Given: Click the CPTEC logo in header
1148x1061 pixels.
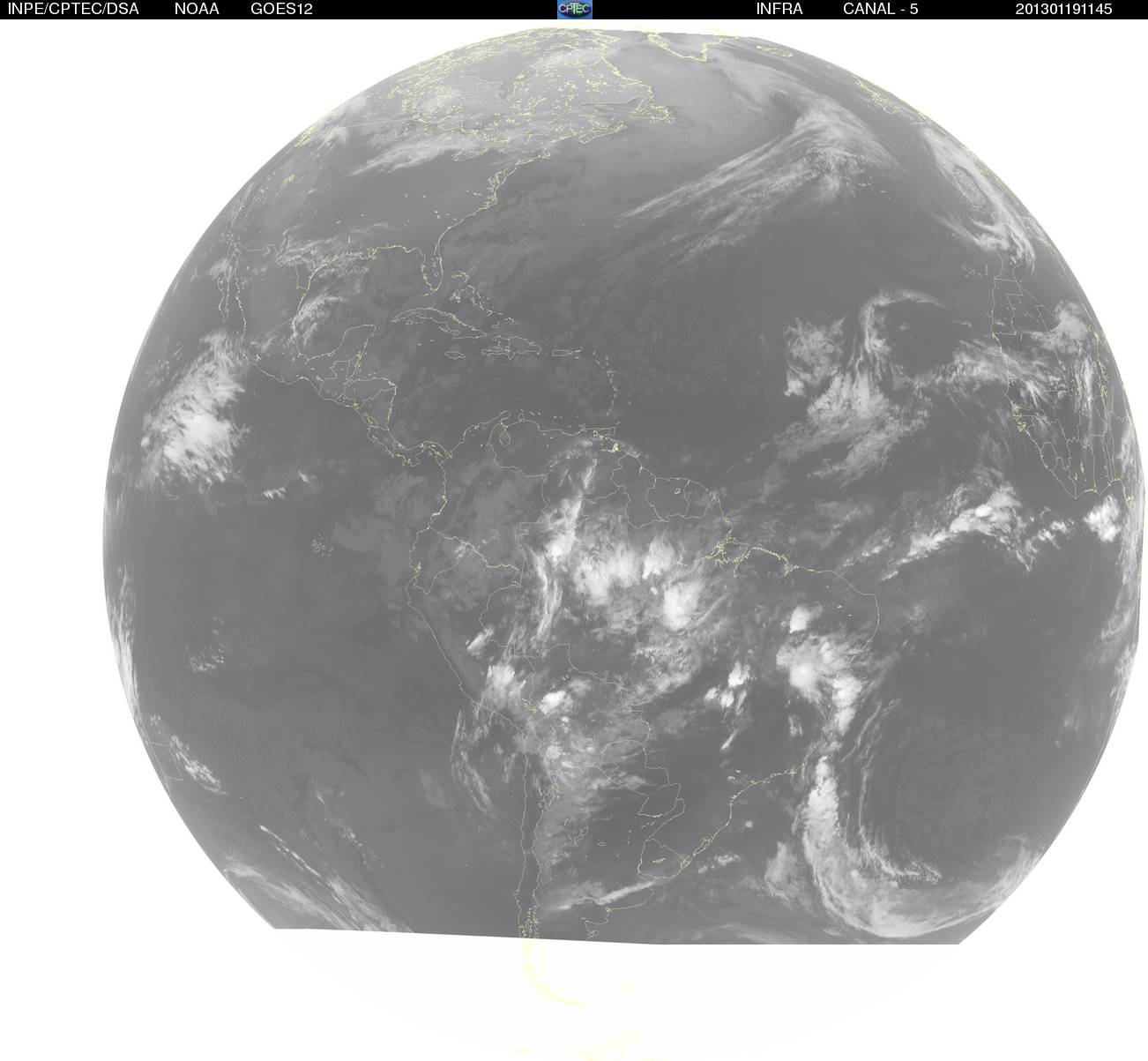Looking at the screenshot, I should 575,9.
